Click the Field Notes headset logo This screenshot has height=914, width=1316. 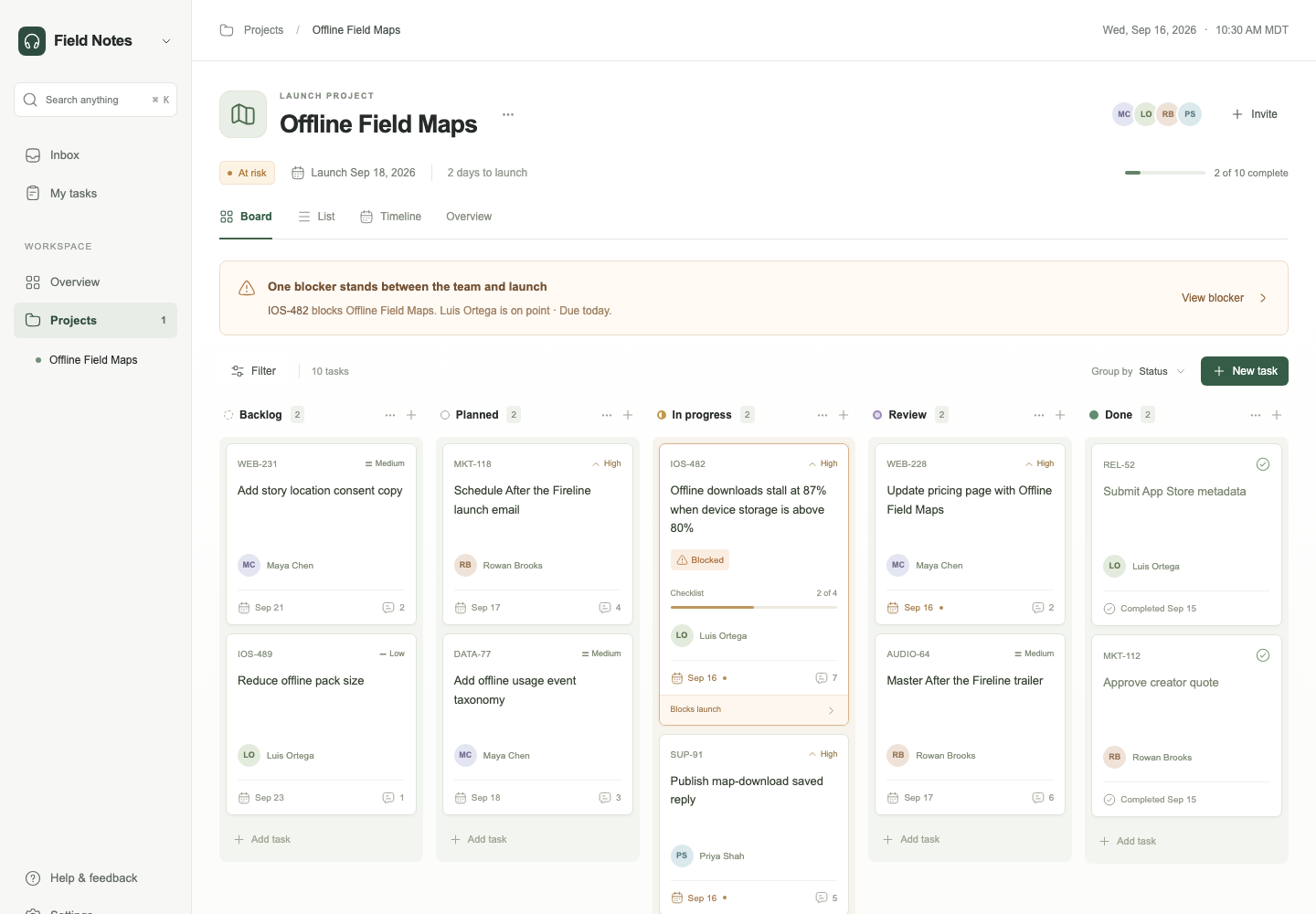coord(32,41)
